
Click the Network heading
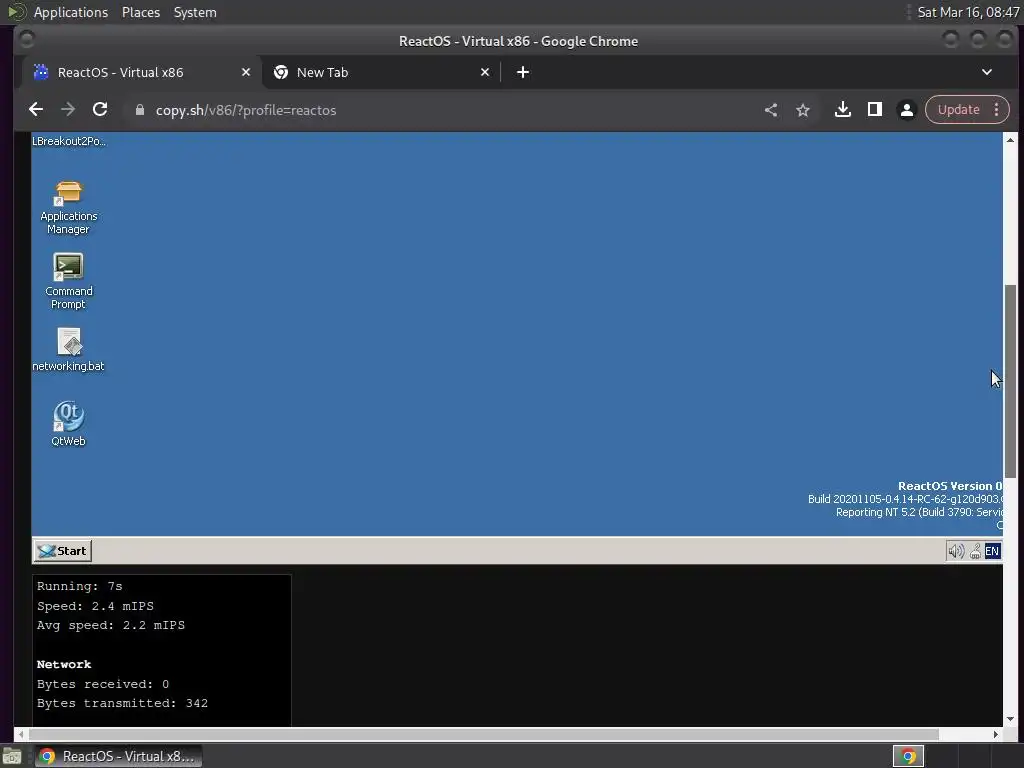[x=64, y=664]
